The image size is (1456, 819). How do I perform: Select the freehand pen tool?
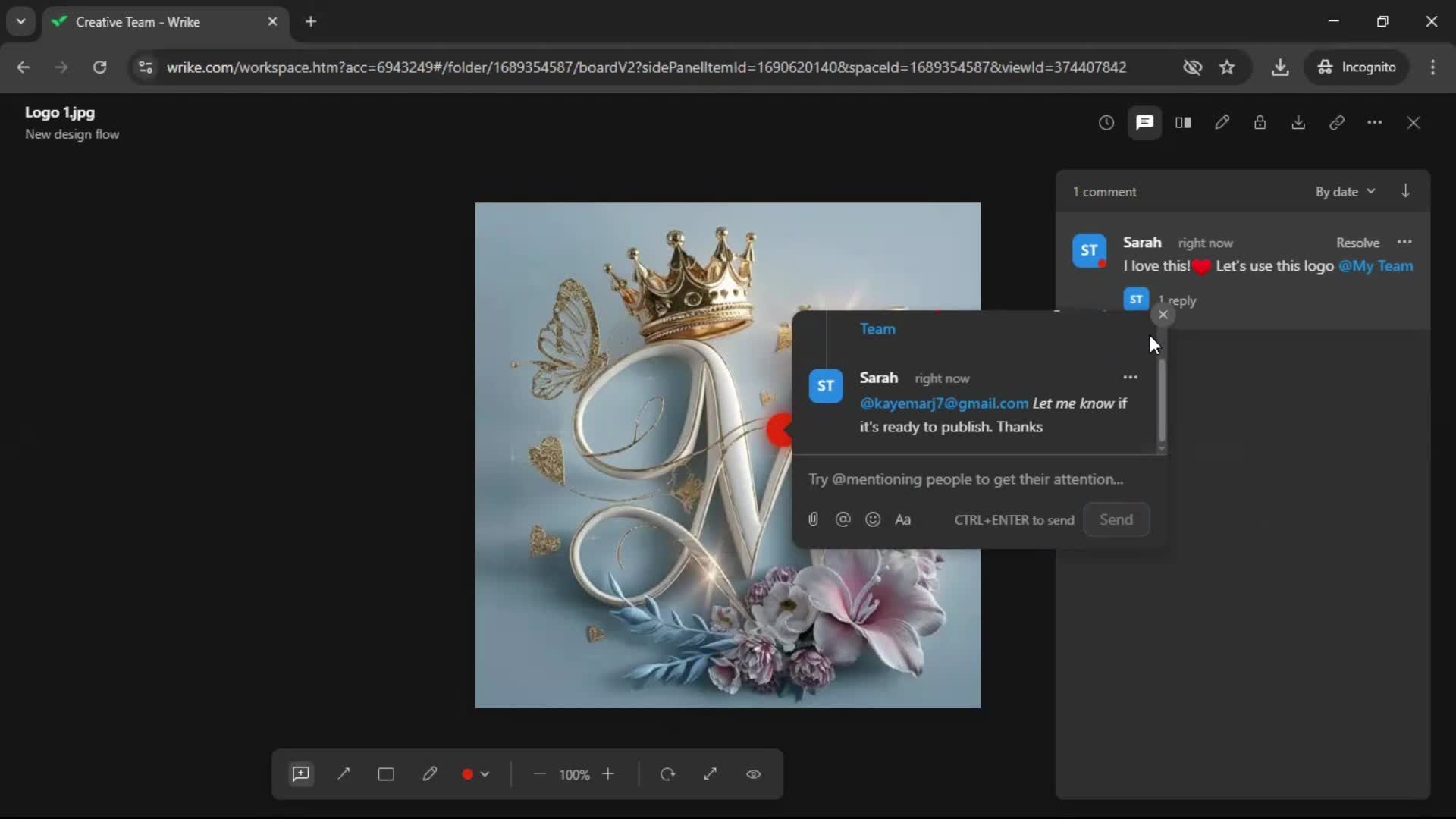point(429,774)
